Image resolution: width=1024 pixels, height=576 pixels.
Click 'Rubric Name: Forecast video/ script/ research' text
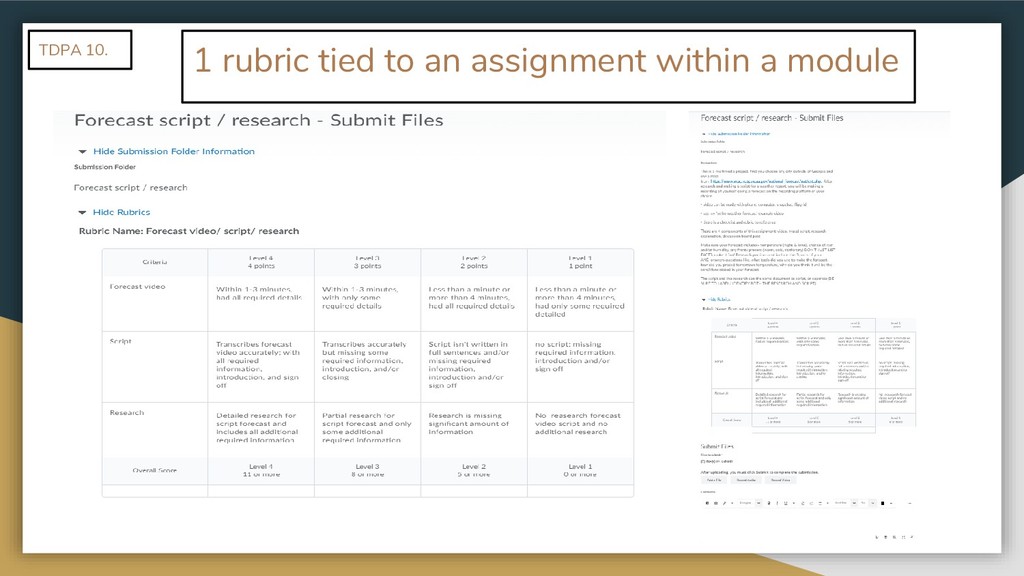coord(189,231)
